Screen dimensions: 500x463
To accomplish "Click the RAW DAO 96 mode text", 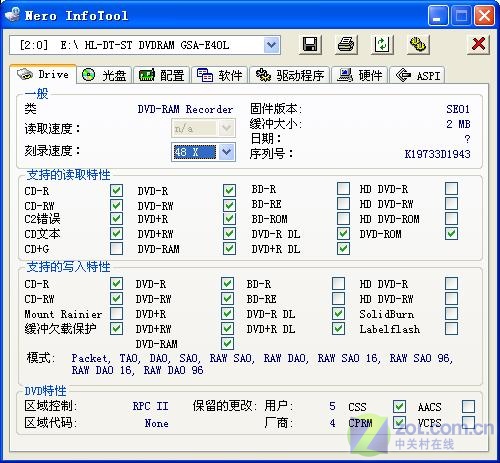I will [173, 370].
